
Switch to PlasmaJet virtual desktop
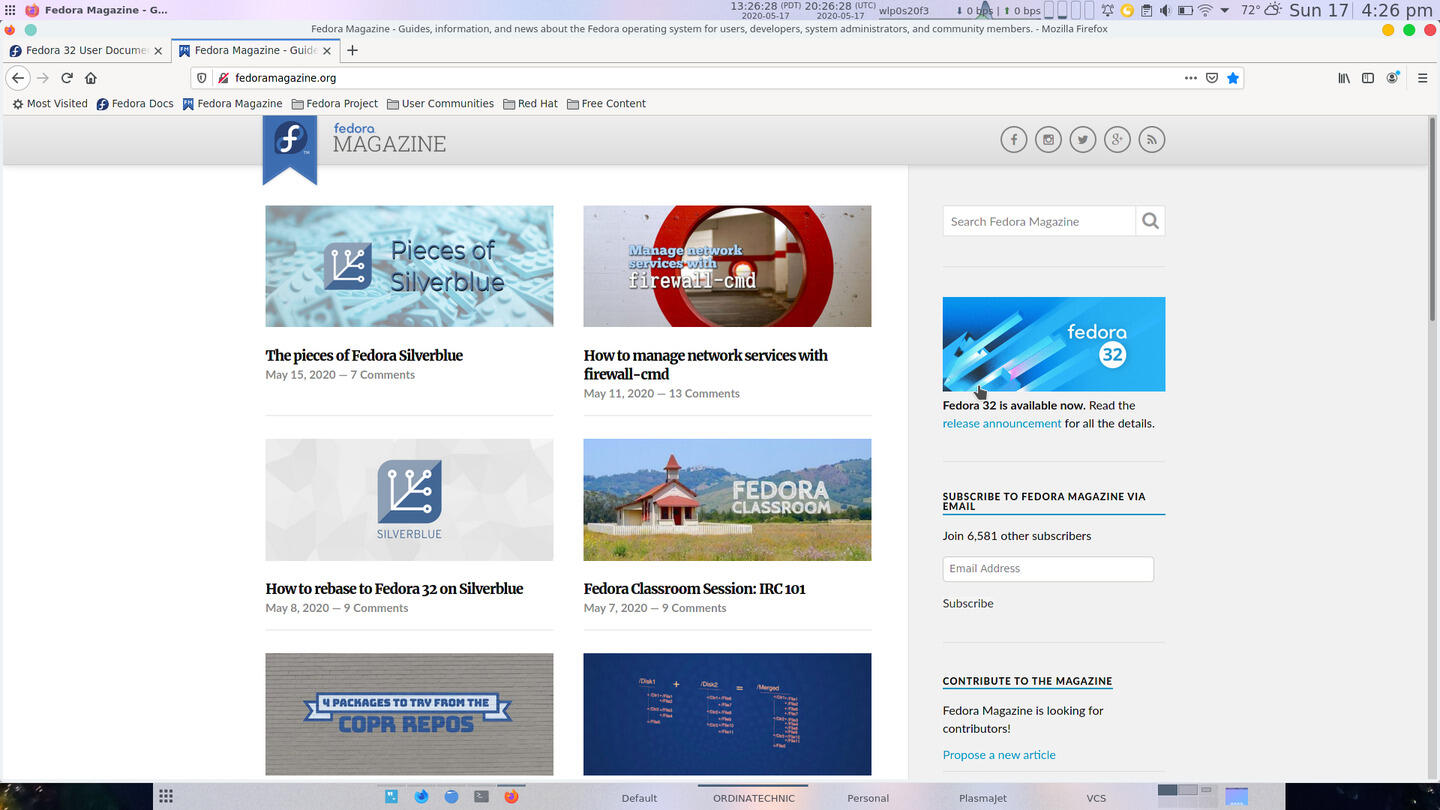point(983,798)
